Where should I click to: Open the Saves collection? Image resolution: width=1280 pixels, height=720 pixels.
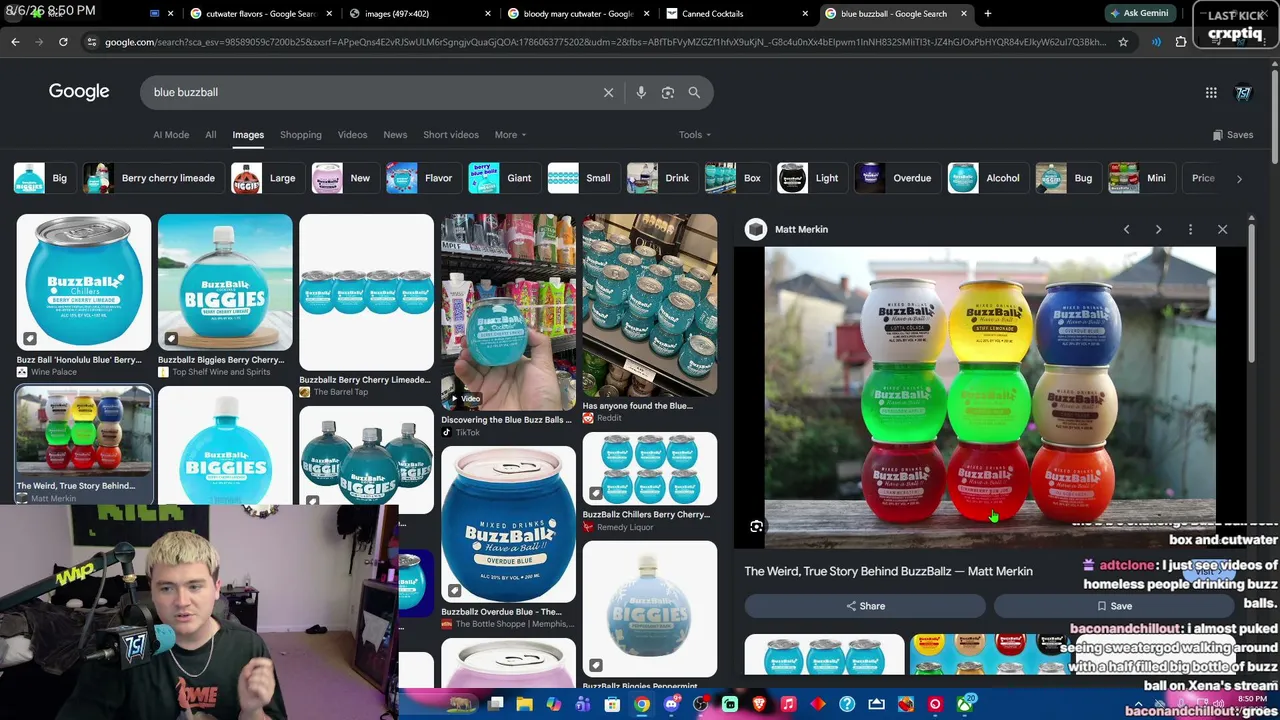1232,135
